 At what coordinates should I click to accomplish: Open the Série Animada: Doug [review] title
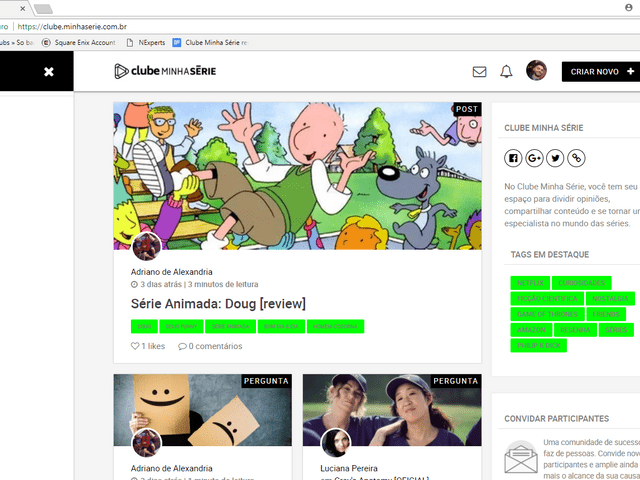pos(218,304)
